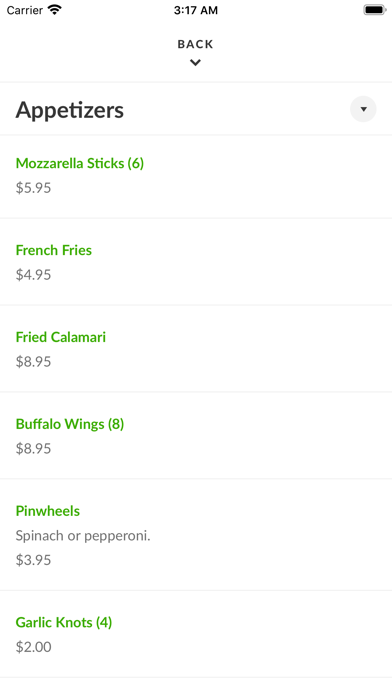Image resolution: width=392 pixels, height=696 pixels.
Task: Tap the $5.95 Mozzarella Sticks price
Action: (x=33, y=188)
